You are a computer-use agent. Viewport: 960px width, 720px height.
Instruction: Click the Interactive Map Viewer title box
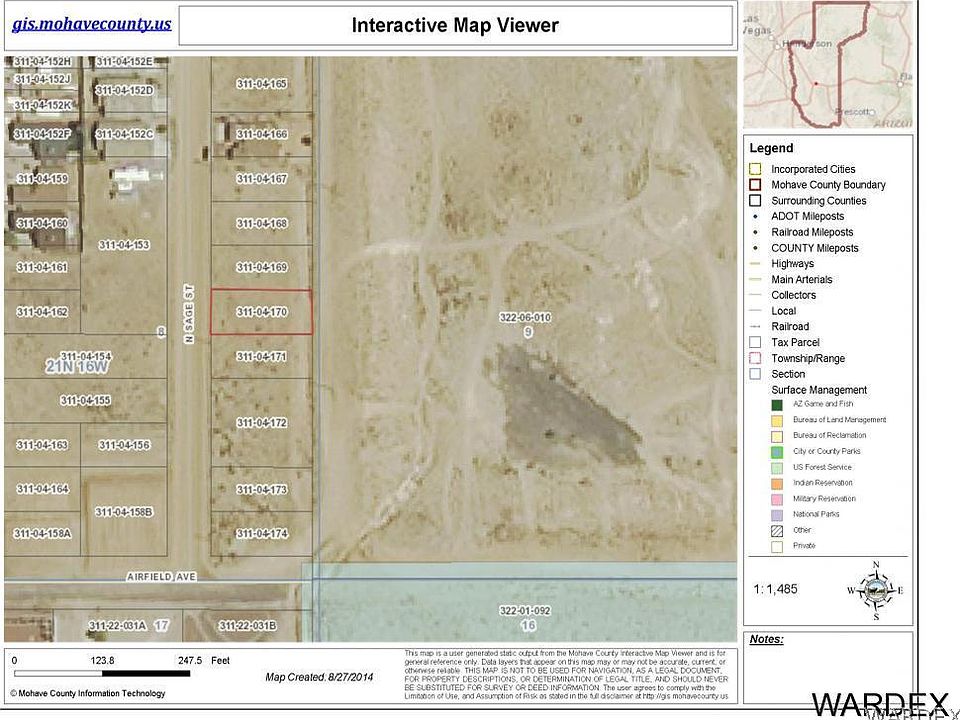[455, 26]
